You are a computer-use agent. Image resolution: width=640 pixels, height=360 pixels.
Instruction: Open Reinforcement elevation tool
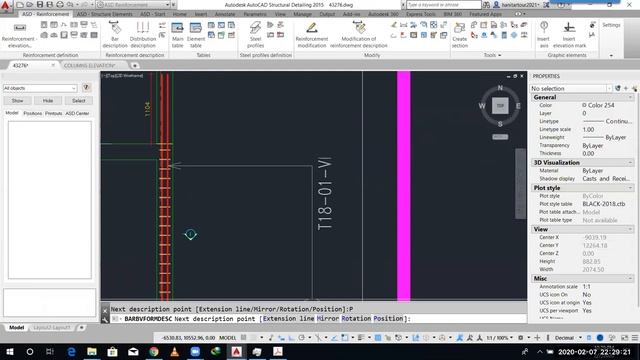19,35
